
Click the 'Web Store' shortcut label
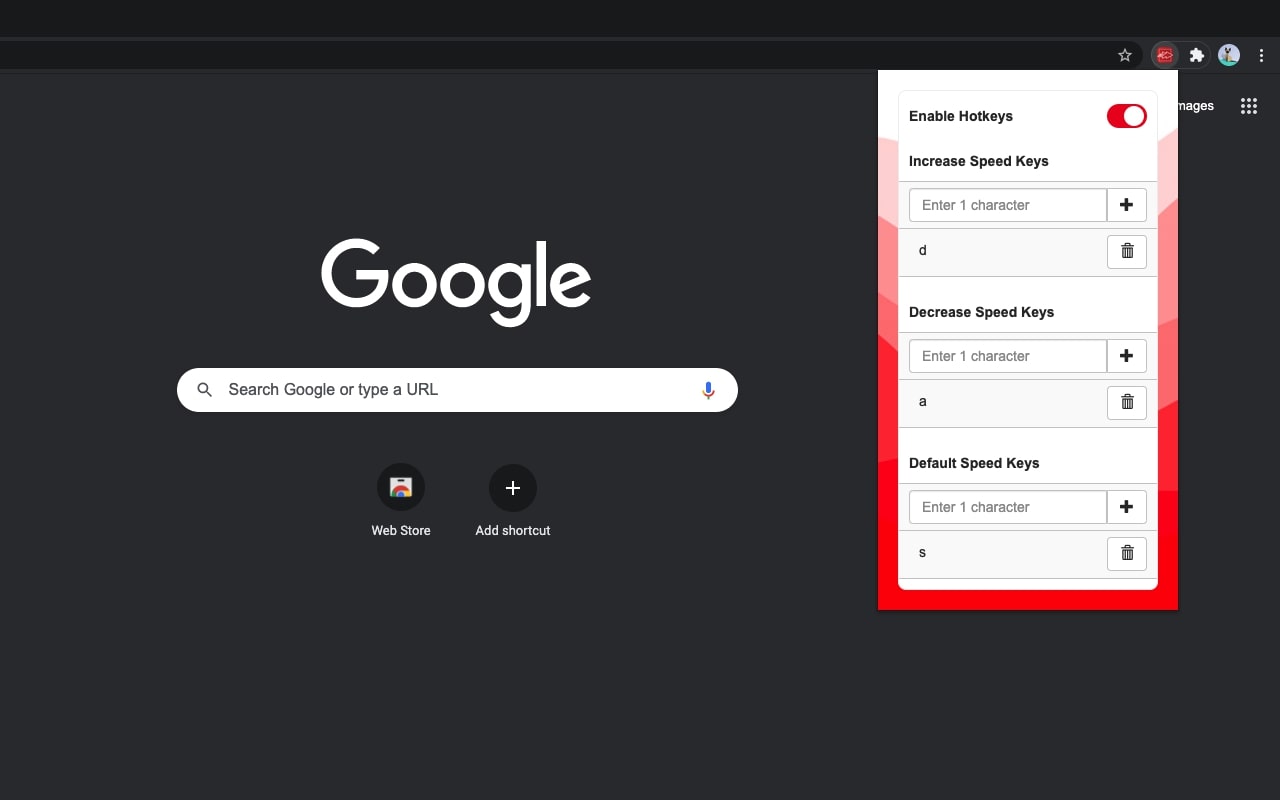tap(401, 531)
